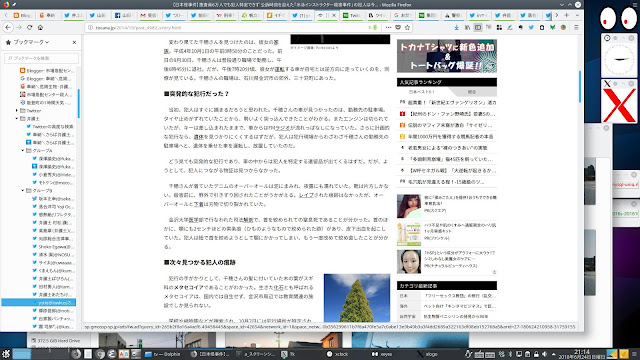
Task: Close the active browser tab
Action: click(x=334, y=15)
